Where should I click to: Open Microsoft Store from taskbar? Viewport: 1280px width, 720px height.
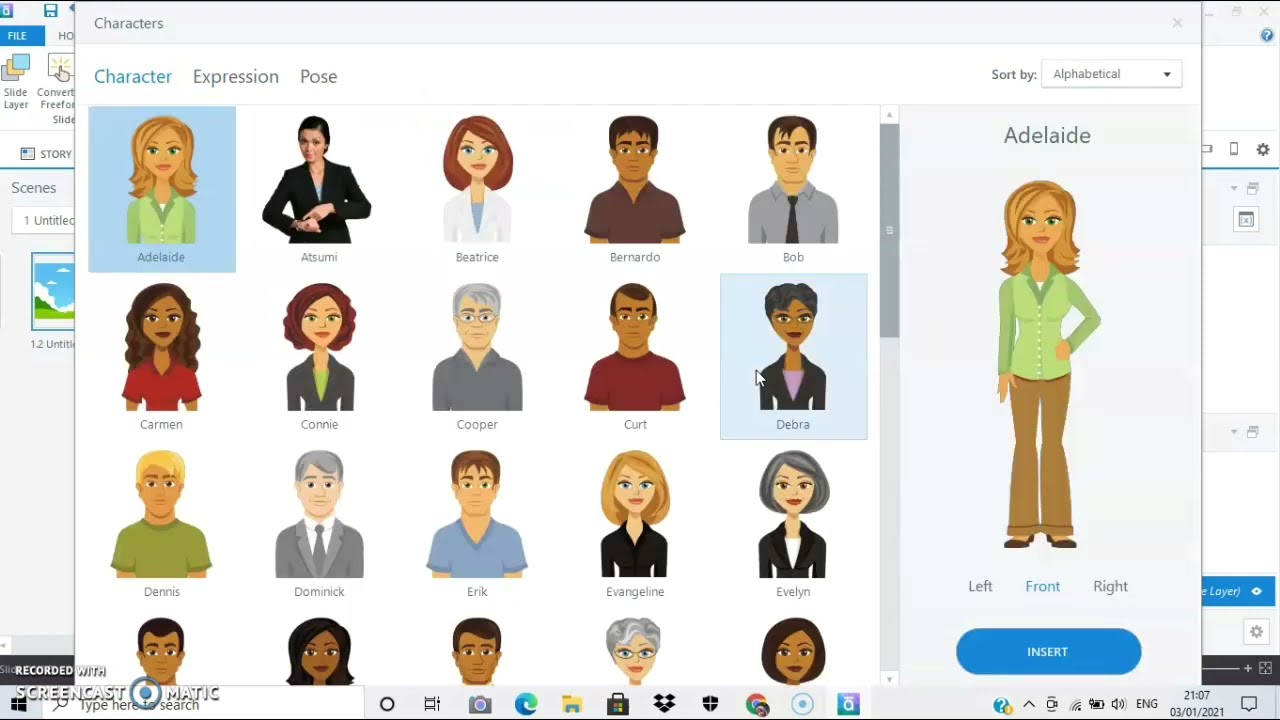618,705
